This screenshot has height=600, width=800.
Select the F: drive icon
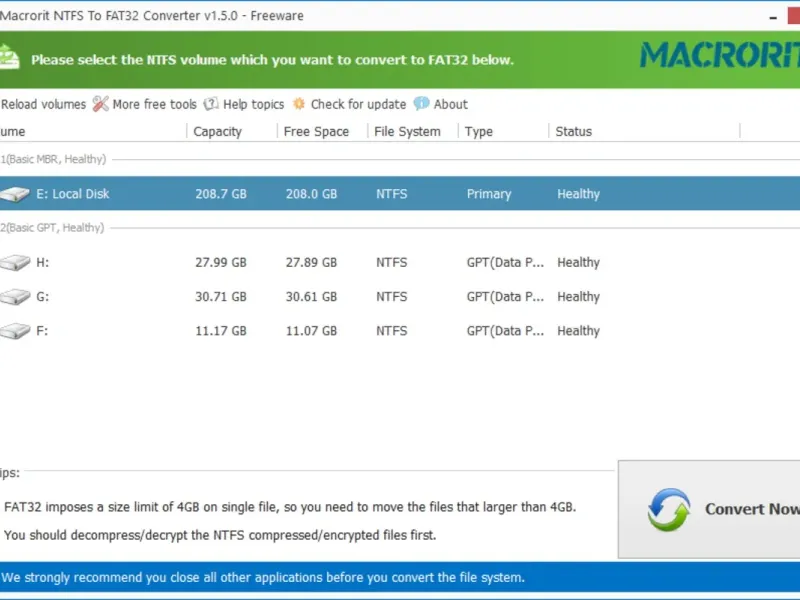(15, 331)
